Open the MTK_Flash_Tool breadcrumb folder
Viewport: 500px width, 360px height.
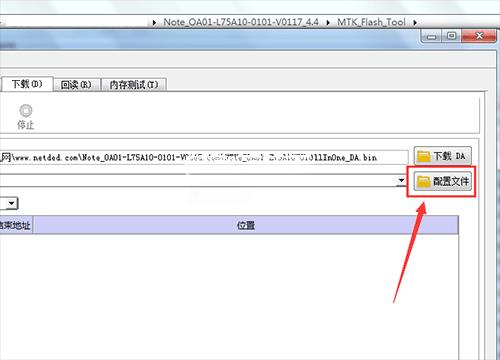coord(371,22)
